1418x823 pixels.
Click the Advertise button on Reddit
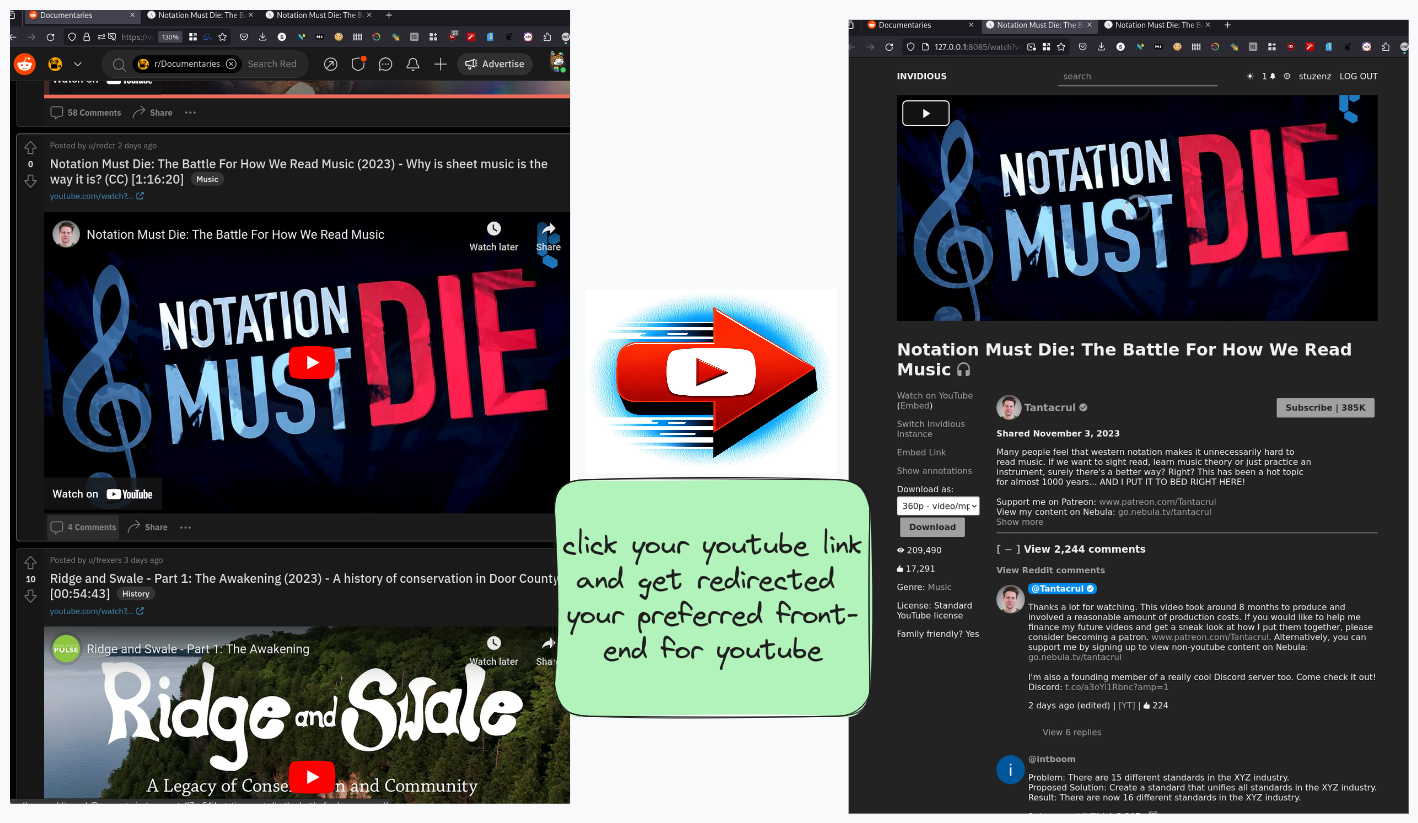pos(495,64)
